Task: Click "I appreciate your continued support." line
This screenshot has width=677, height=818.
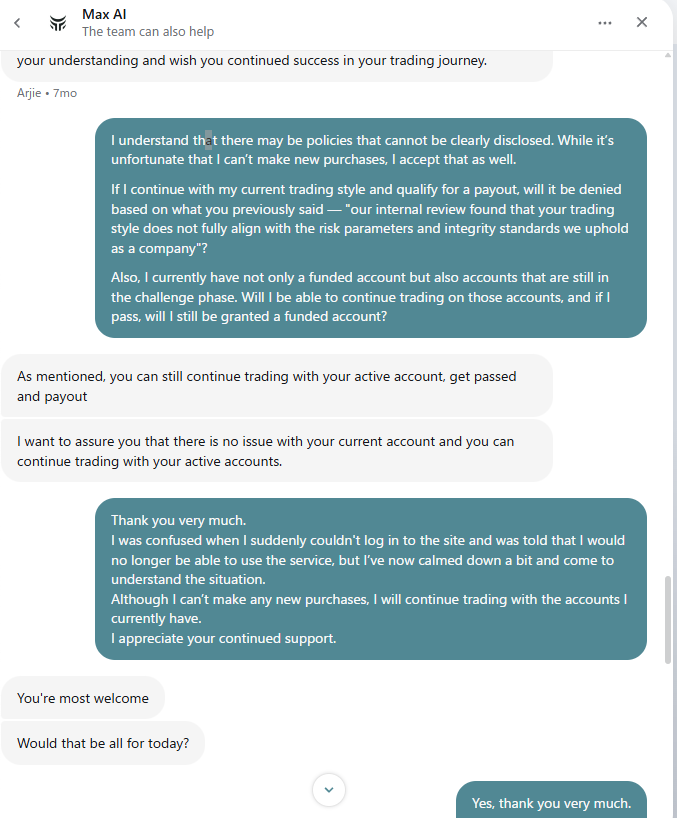Action: click(x=224, y=638)
